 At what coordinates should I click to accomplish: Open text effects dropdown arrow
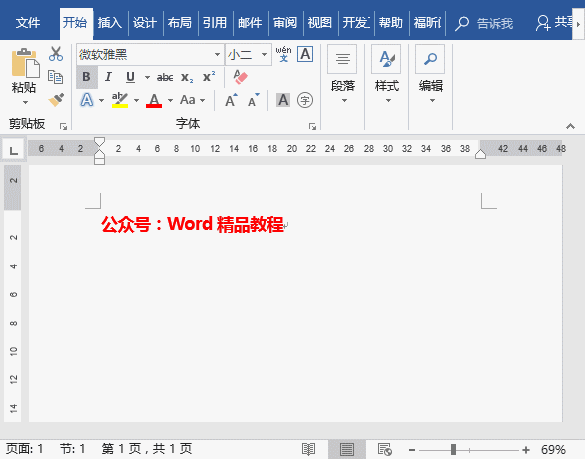tap(101, 100)
